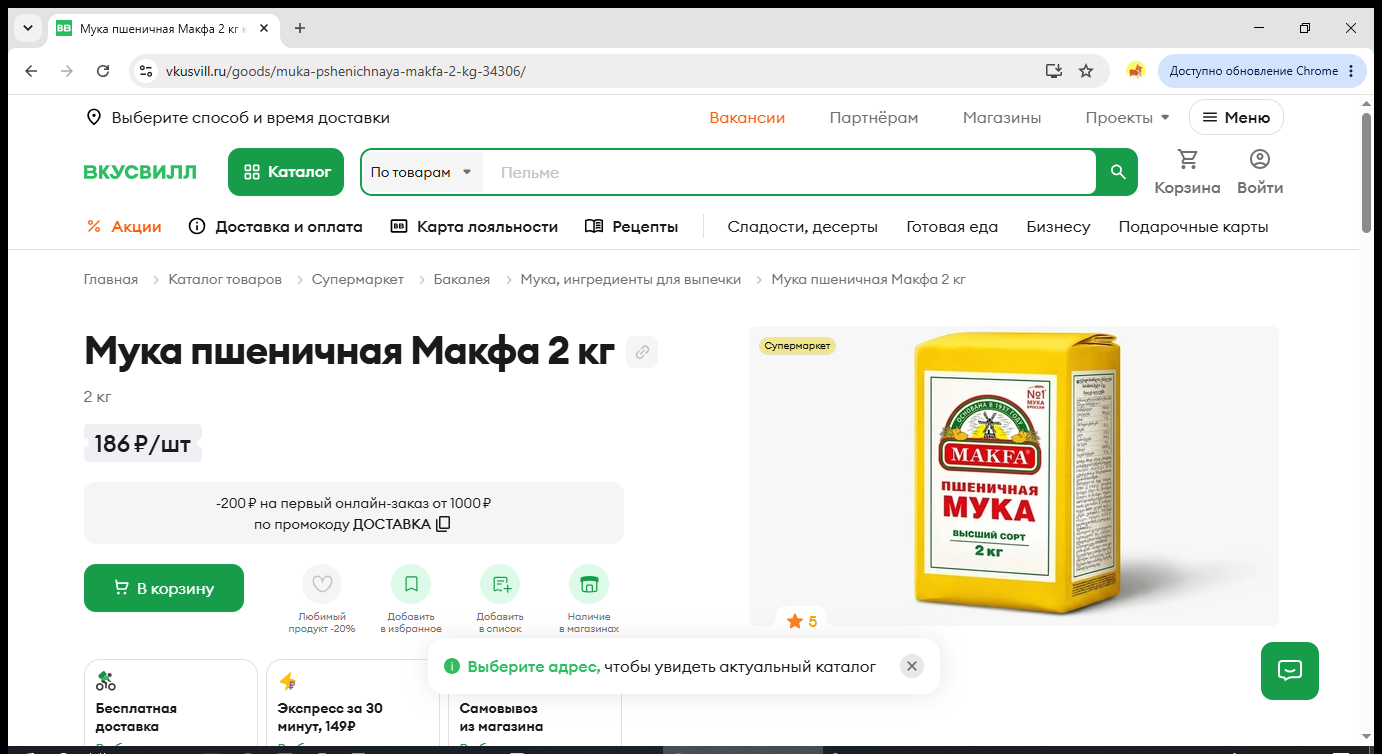The width and height of the screenshot is (1382, 754).
Task: Go to Акции promotions
Action: [124, 227]
